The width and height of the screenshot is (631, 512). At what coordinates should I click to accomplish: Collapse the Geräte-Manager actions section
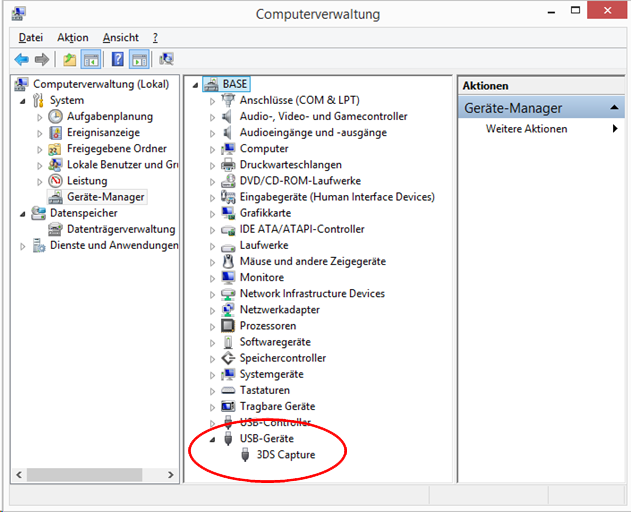tap(614, 107)
